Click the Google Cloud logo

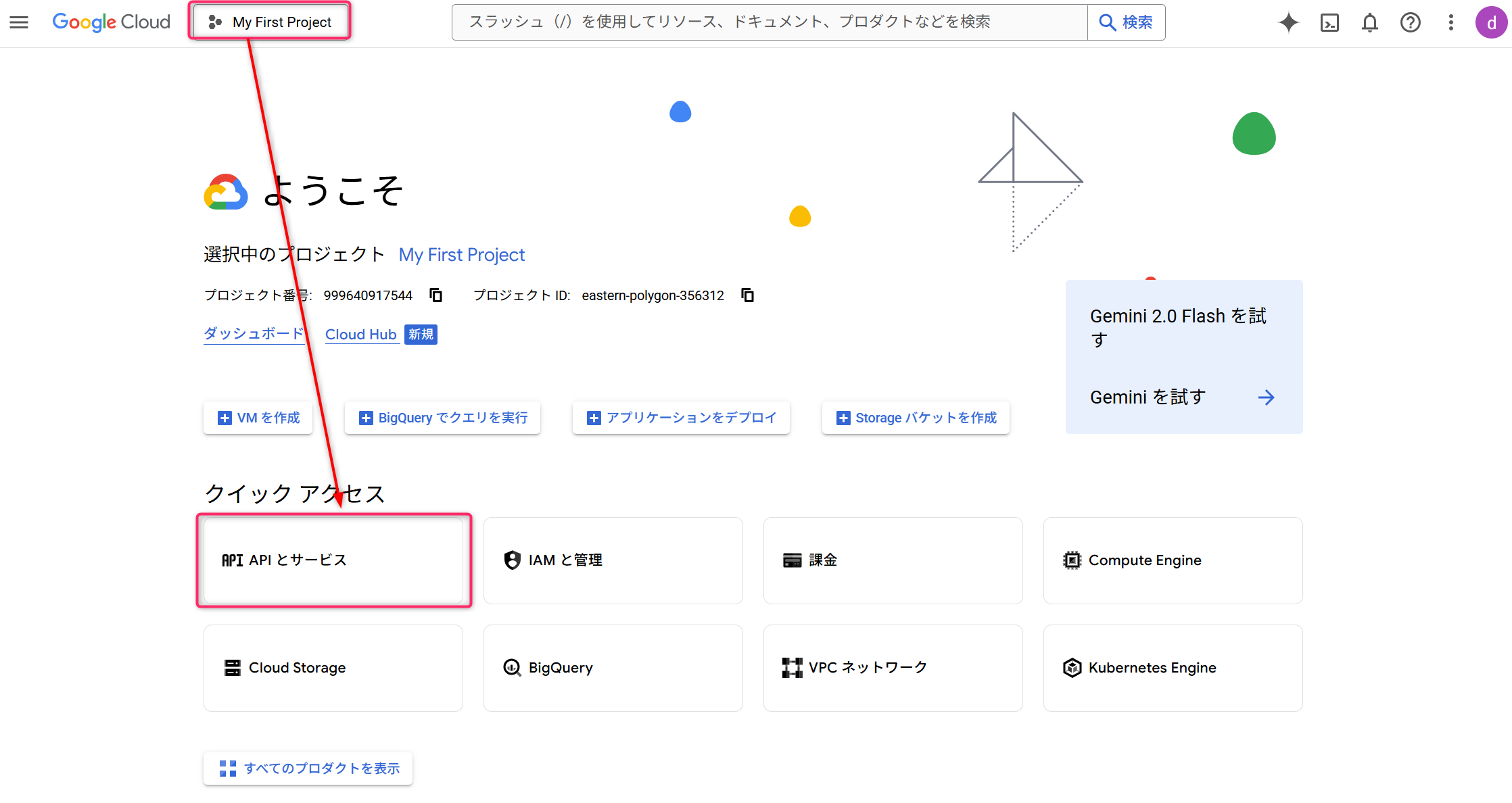[x=112, y=22]
